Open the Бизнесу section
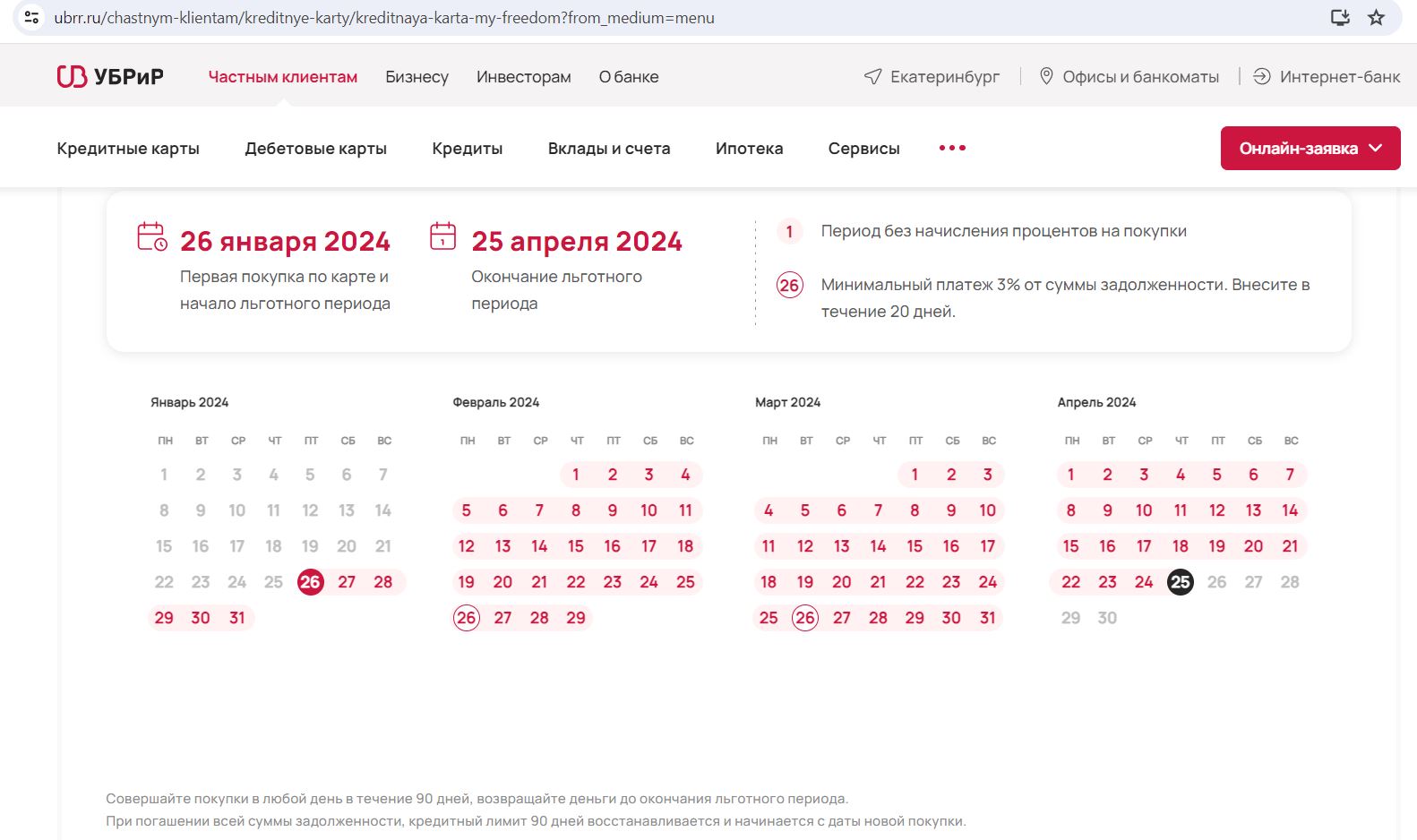This screenshot has height=840, width=1417. click(417, 77)
